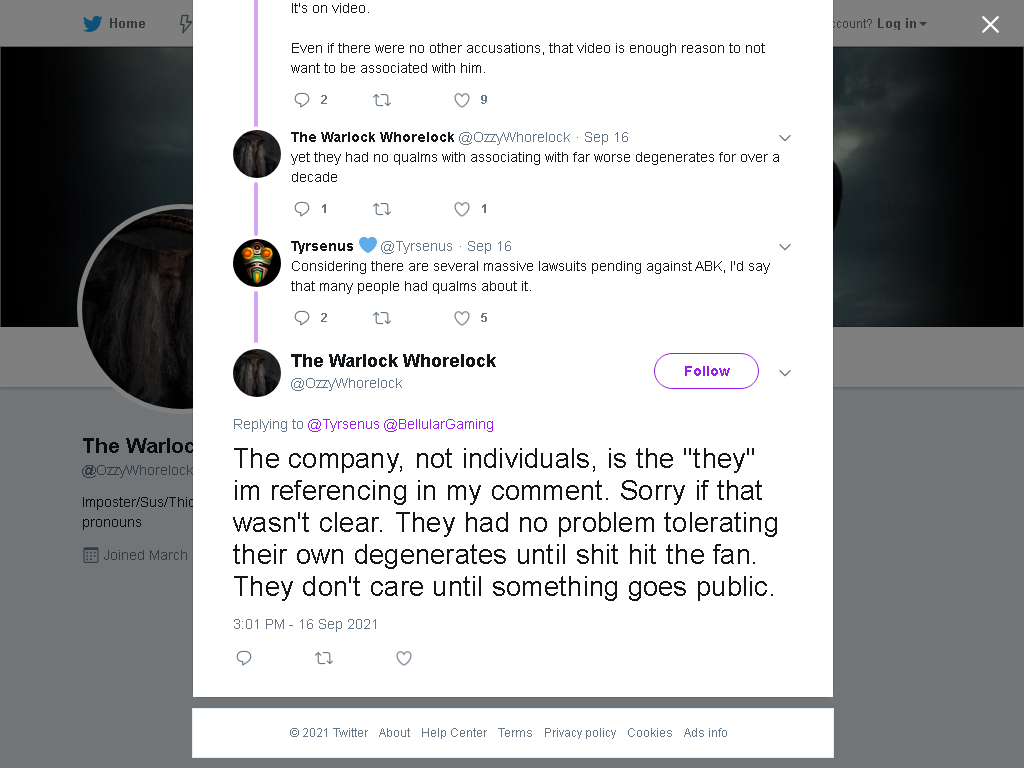The height and width of the screenshot is (768, 1024).
Task: Click Tyrsenus's profile avatar thumbnail
Action: click(x=257, y=263)
